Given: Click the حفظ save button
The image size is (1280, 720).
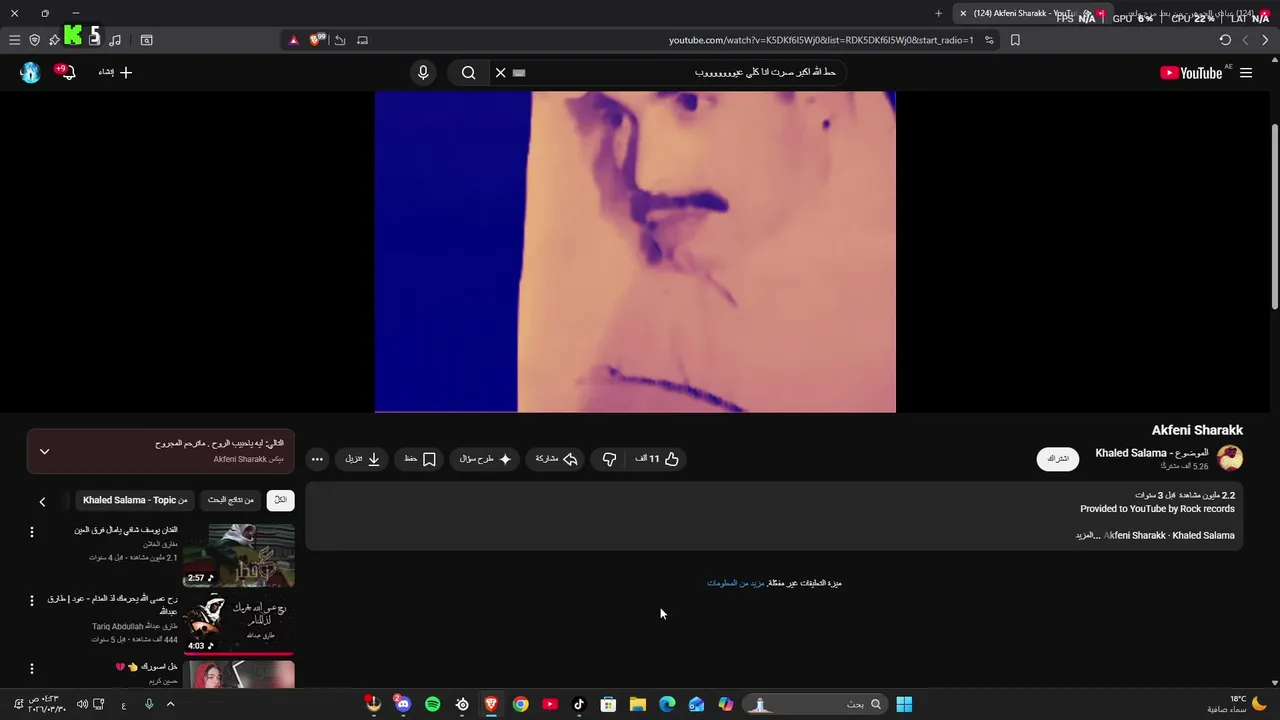Looking at the screenshot, I should point(420,459).
